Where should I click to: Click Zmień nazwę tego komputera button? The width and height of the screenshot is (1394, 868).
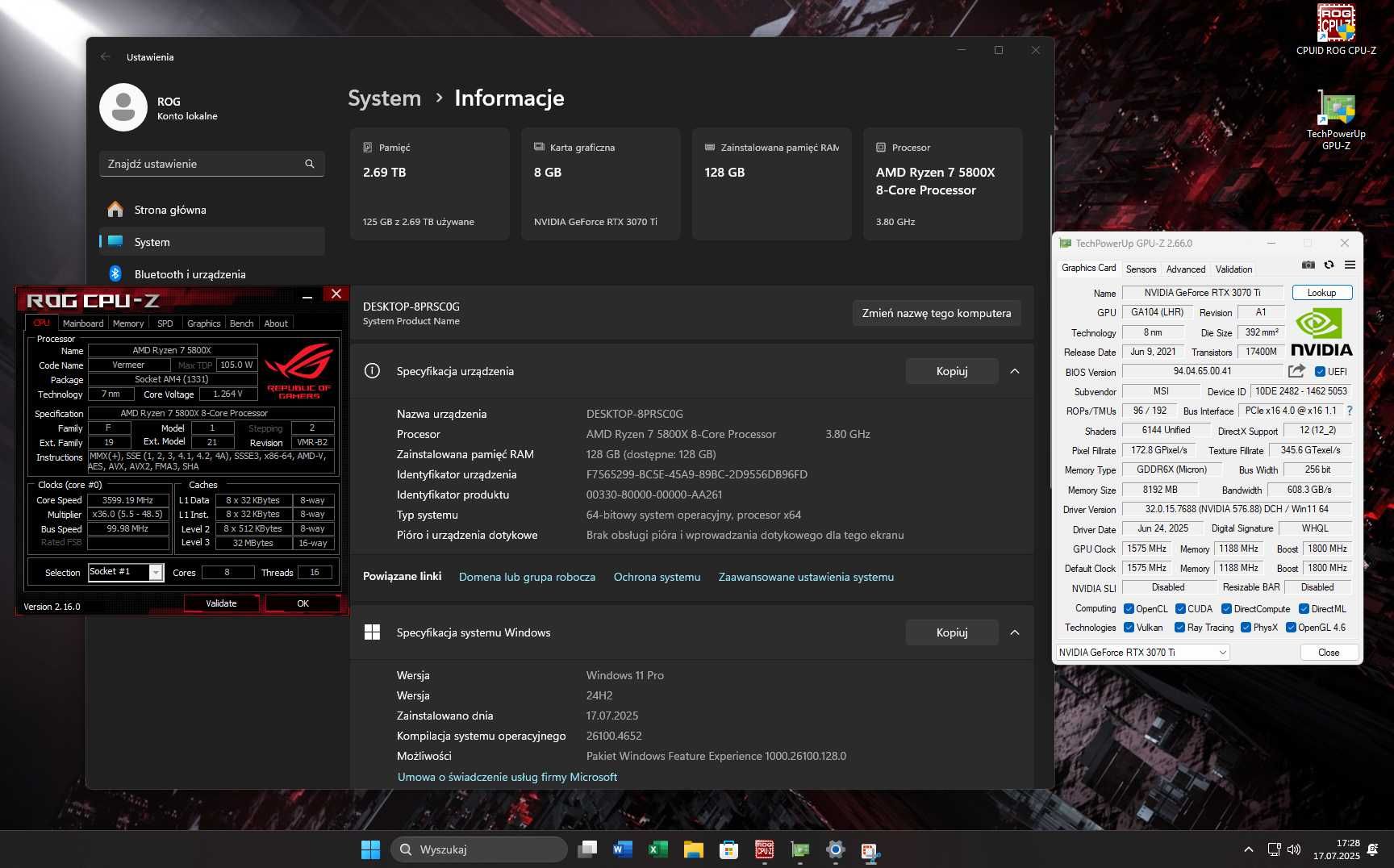(937, 313)
